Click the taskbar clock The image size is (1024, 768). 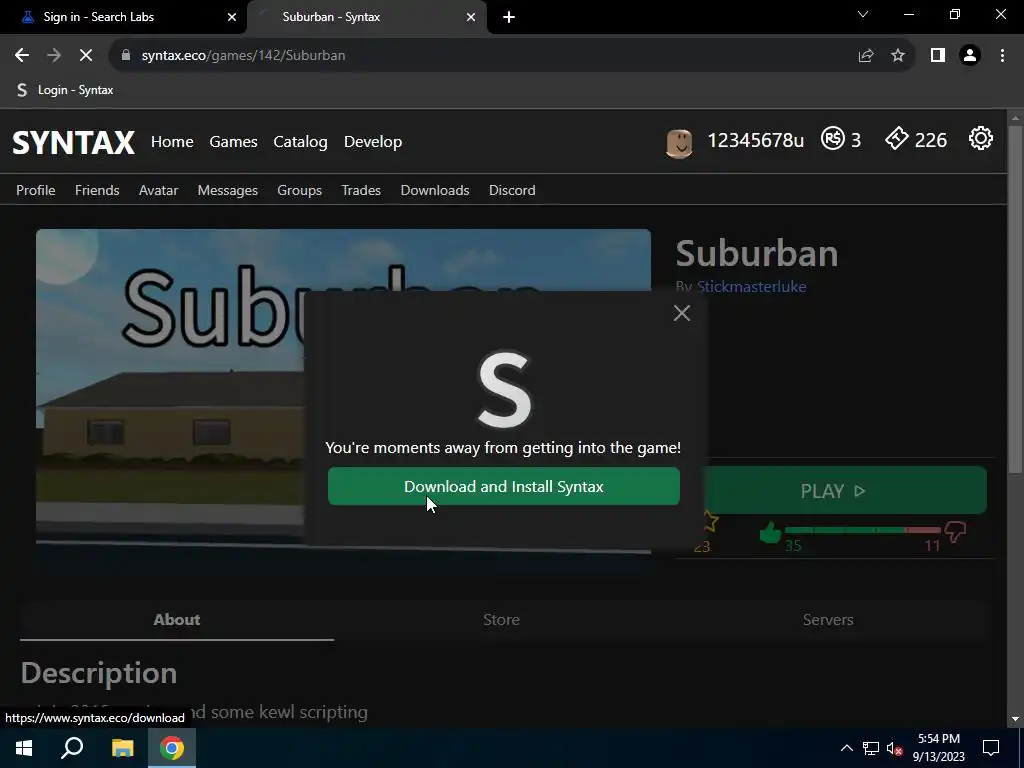click(x=939, y=748)
